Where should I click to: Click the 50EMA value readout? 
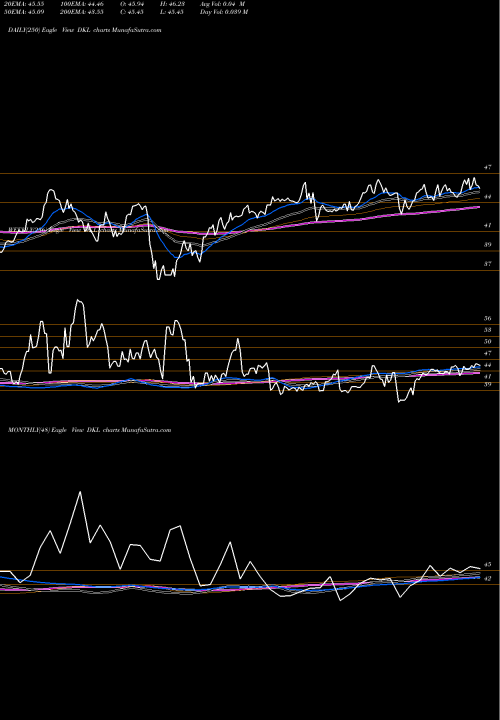[25, 12]
